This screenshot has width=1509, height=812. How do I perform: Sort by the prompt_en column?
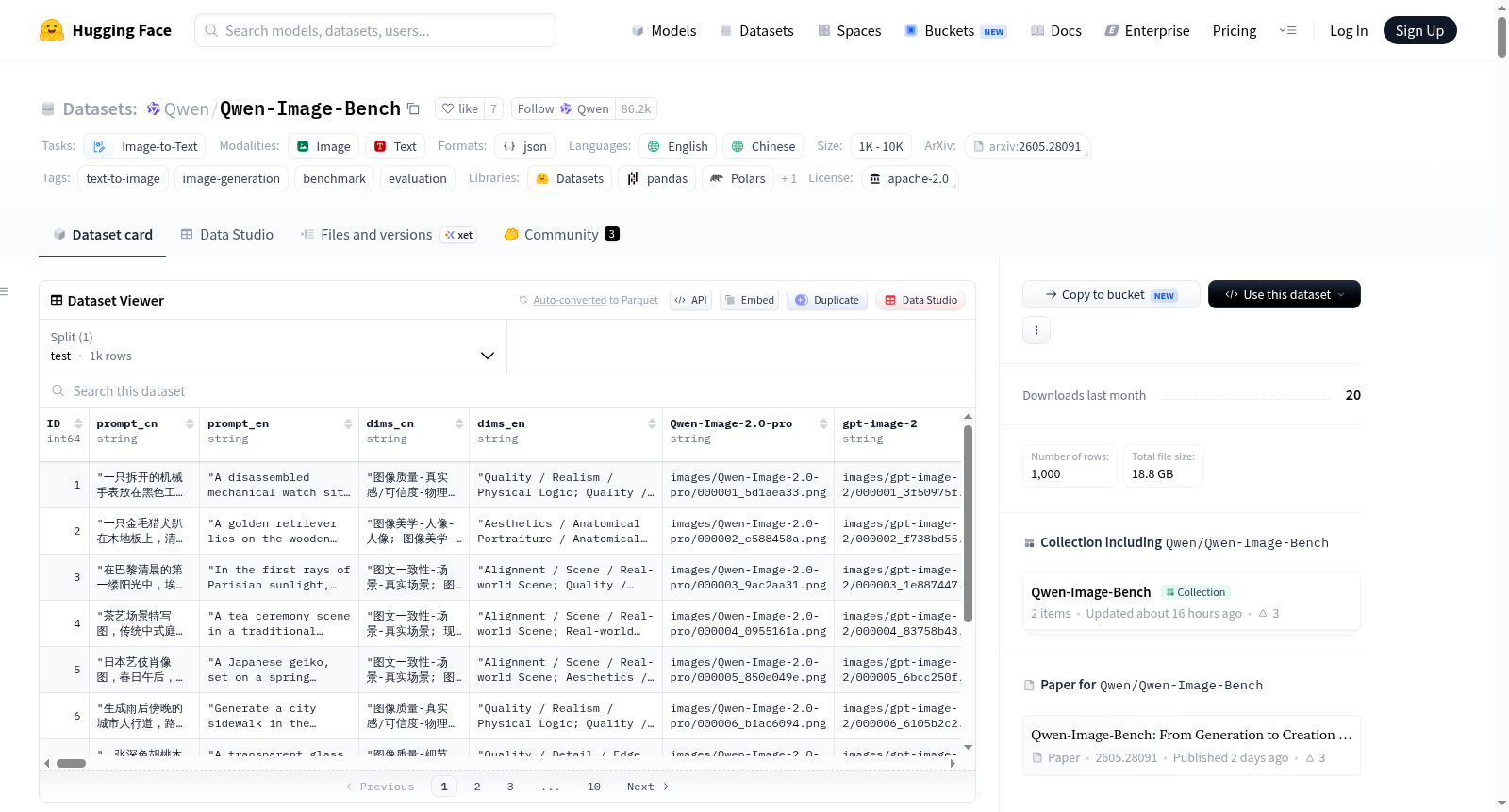tap(348, 423)
